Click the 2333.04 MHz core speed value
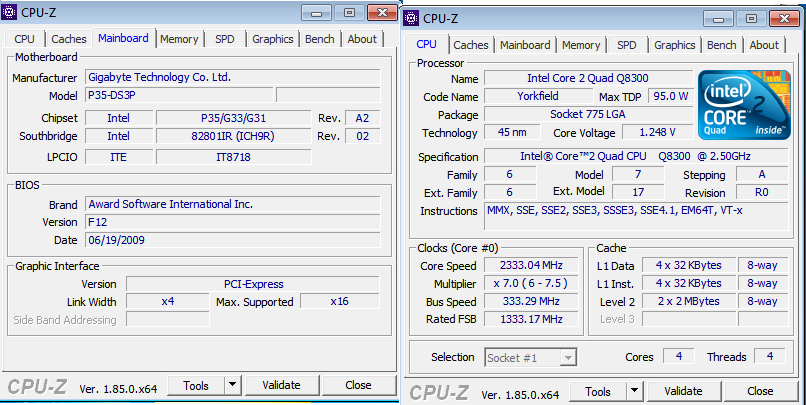 click(x=531, y=266)
